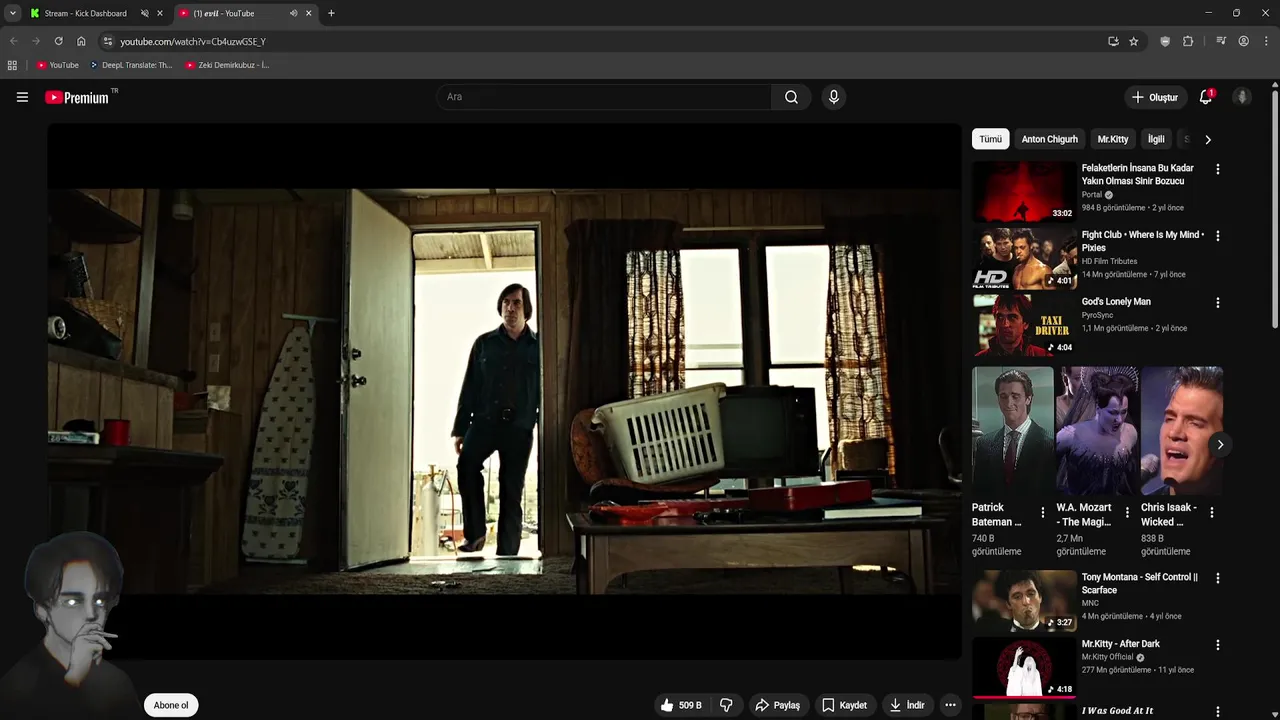
Task: Like the video with thumbs up
Action: [680, 705]
